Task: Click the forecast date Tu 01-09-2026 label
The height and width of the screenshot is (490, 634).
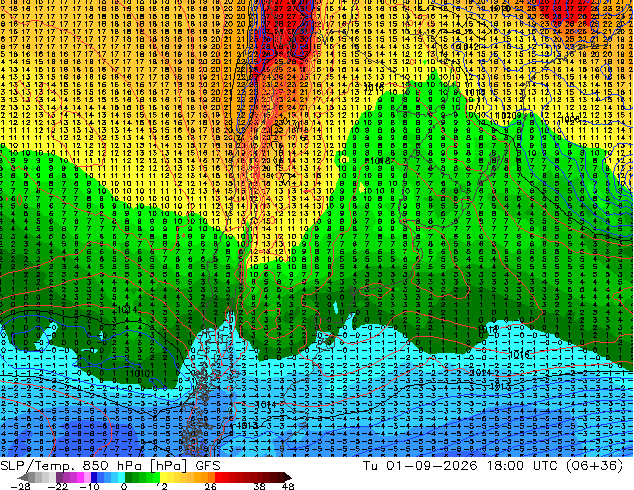Action: (x=420, y=466)
